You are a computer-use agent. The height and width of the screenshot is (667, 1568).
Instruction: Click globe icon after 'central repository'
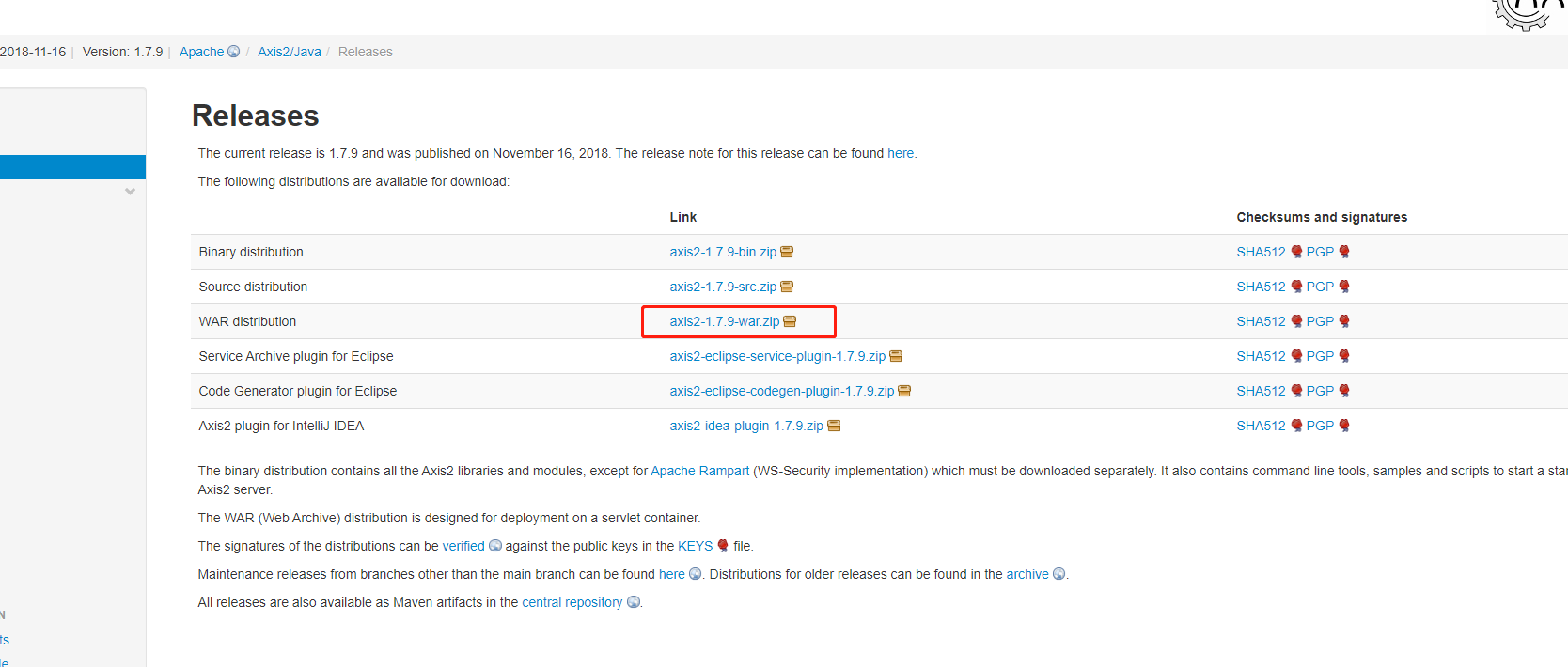634,602
